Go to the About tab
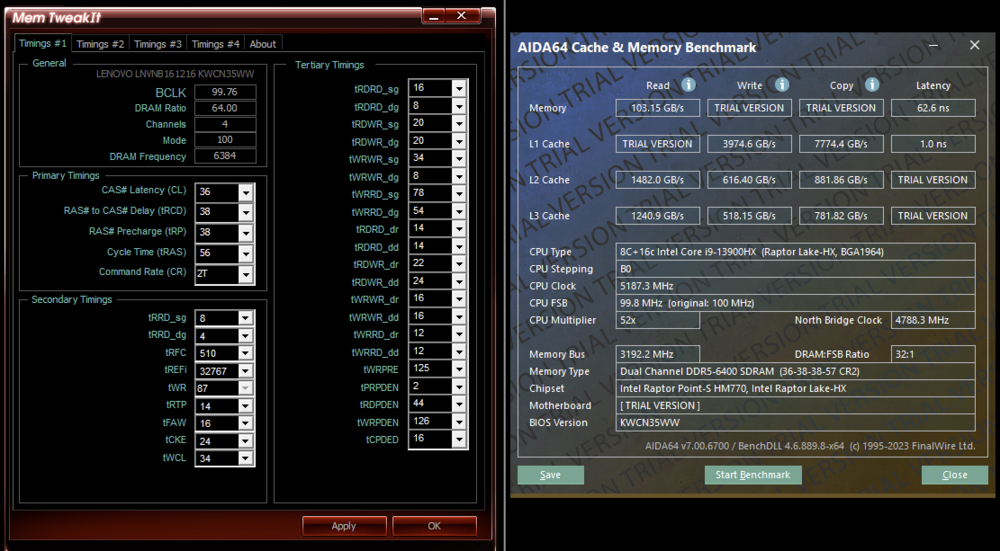The width and height of the screenshot is (1000, 551). [263, 44]
